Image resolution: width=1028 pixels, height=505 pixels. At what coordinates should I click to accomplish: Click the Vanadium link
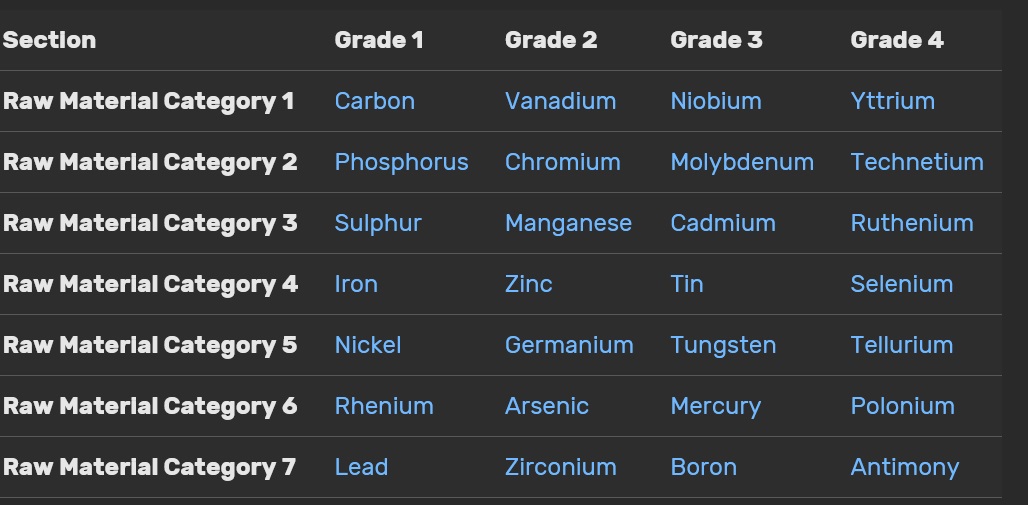560,101
